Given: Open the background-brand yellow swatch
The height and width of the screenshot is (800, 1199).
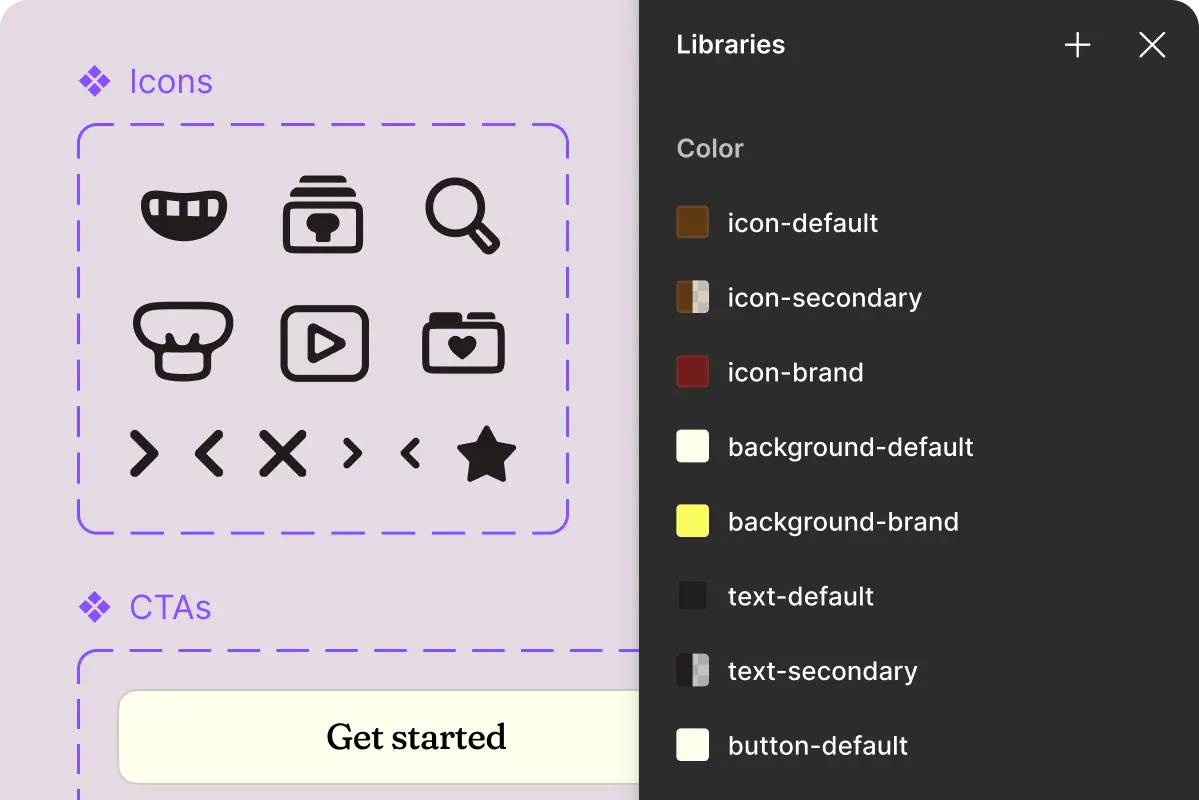Looking at the screenshot, I should tap(692, 521).
